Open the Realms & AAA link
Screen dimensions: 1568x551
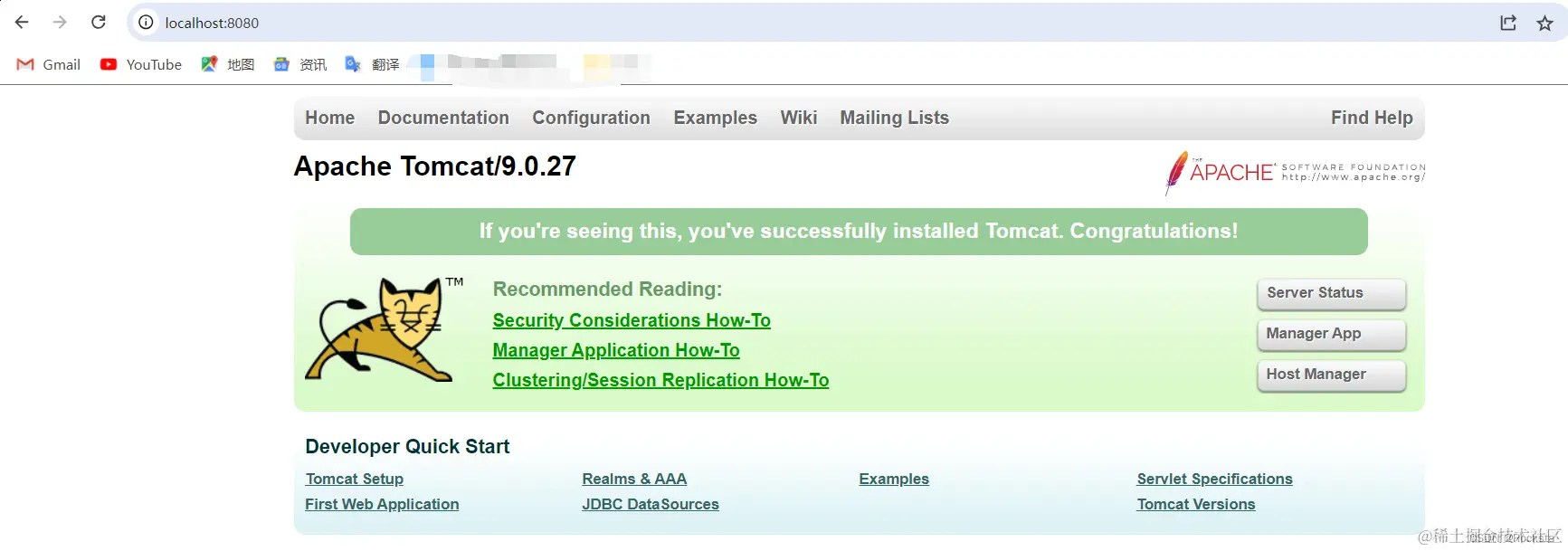634,479
